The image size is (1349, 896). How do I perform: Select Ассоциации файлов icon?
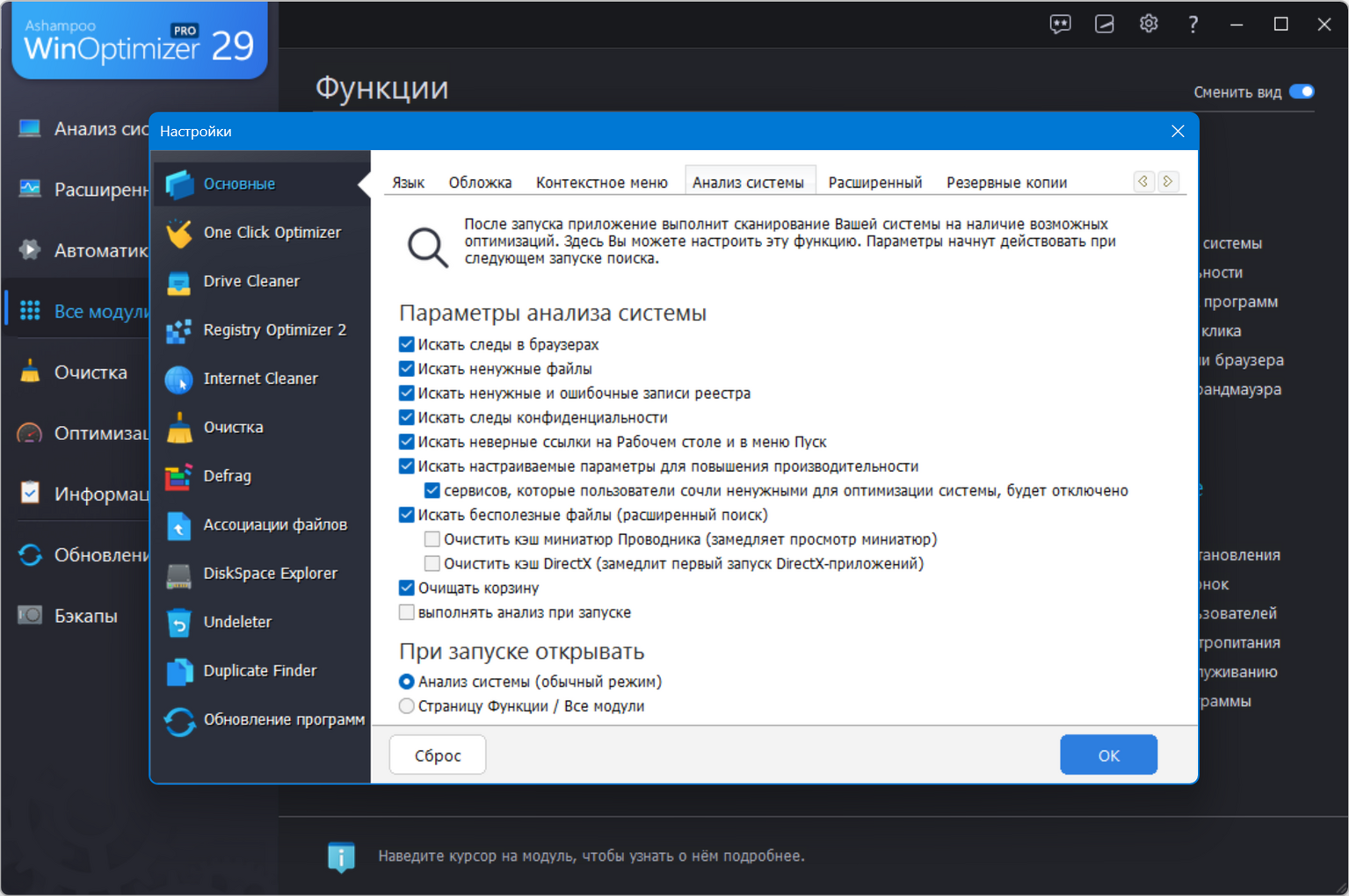coord(180,524)
